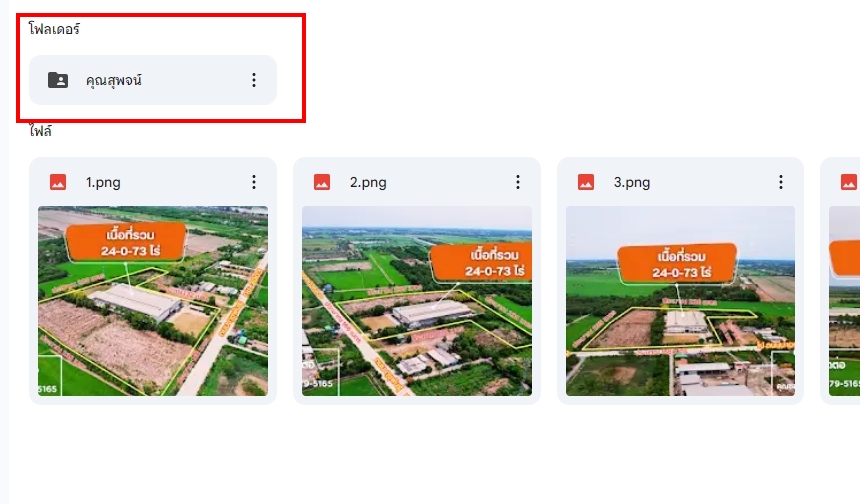Click the partially visible fourth file's image icon

[x=849, y=182]
